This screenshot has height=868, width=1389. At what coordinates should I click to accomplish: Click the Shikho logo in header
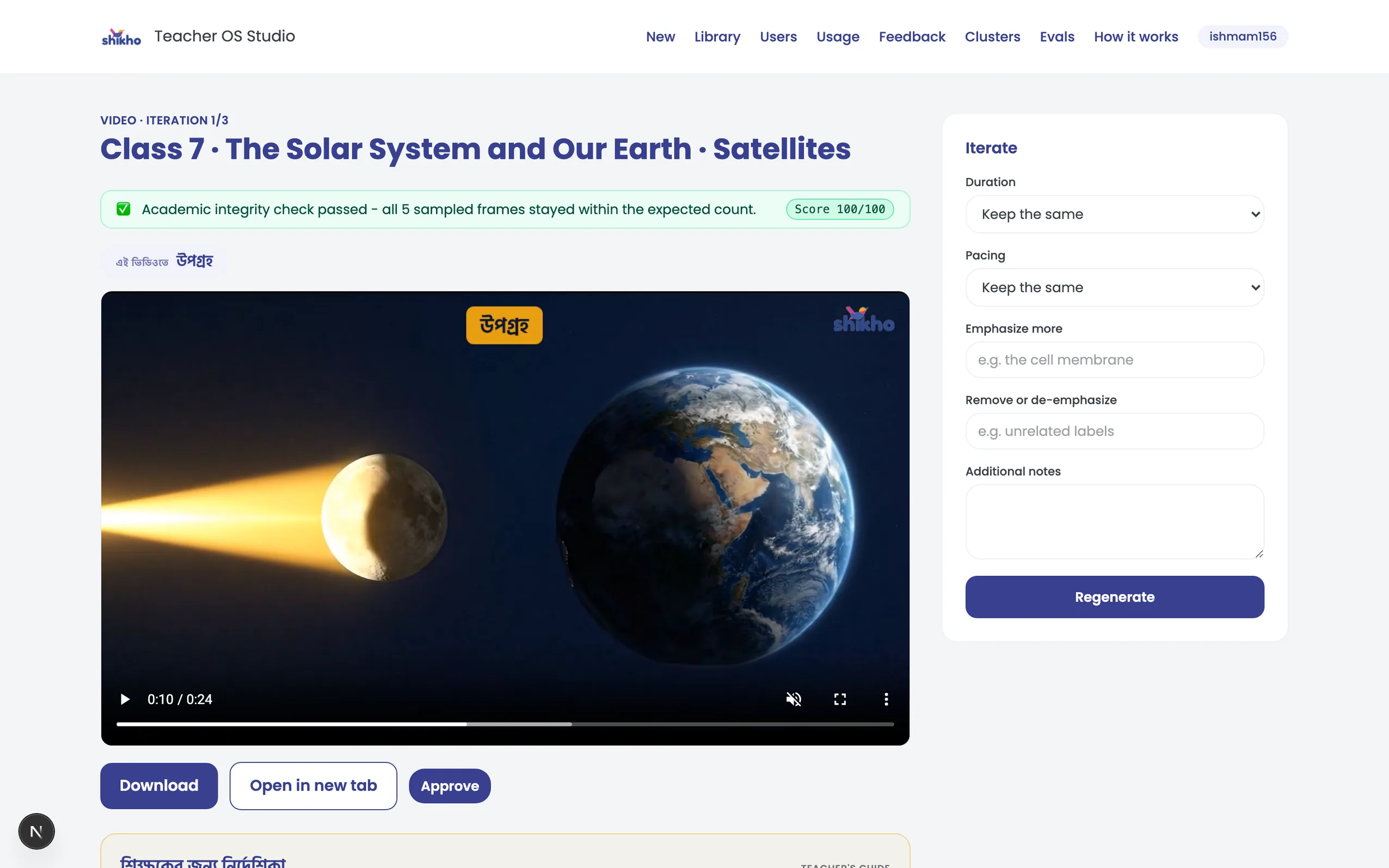[121, 37]
